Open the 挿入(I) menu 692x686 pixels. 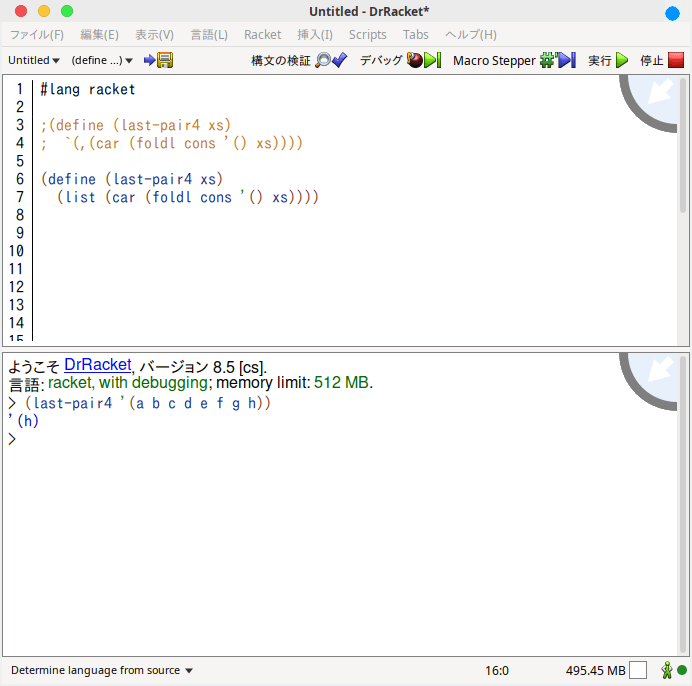click(x=315, y=34)
